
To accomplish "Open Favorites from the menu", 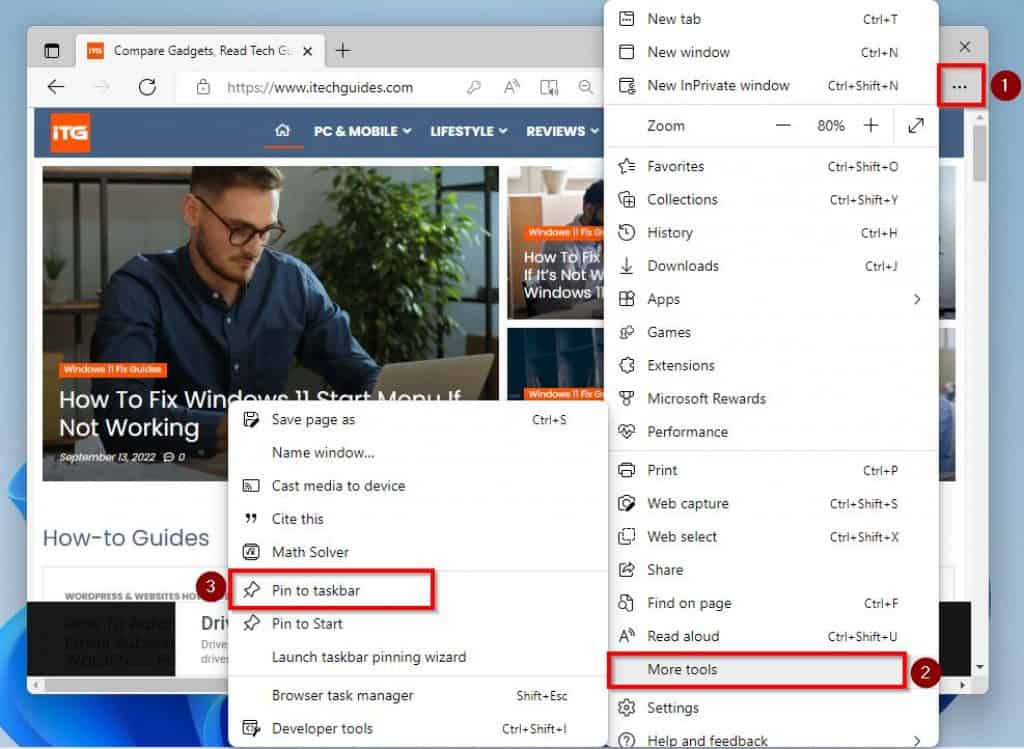I will [771, 167].
